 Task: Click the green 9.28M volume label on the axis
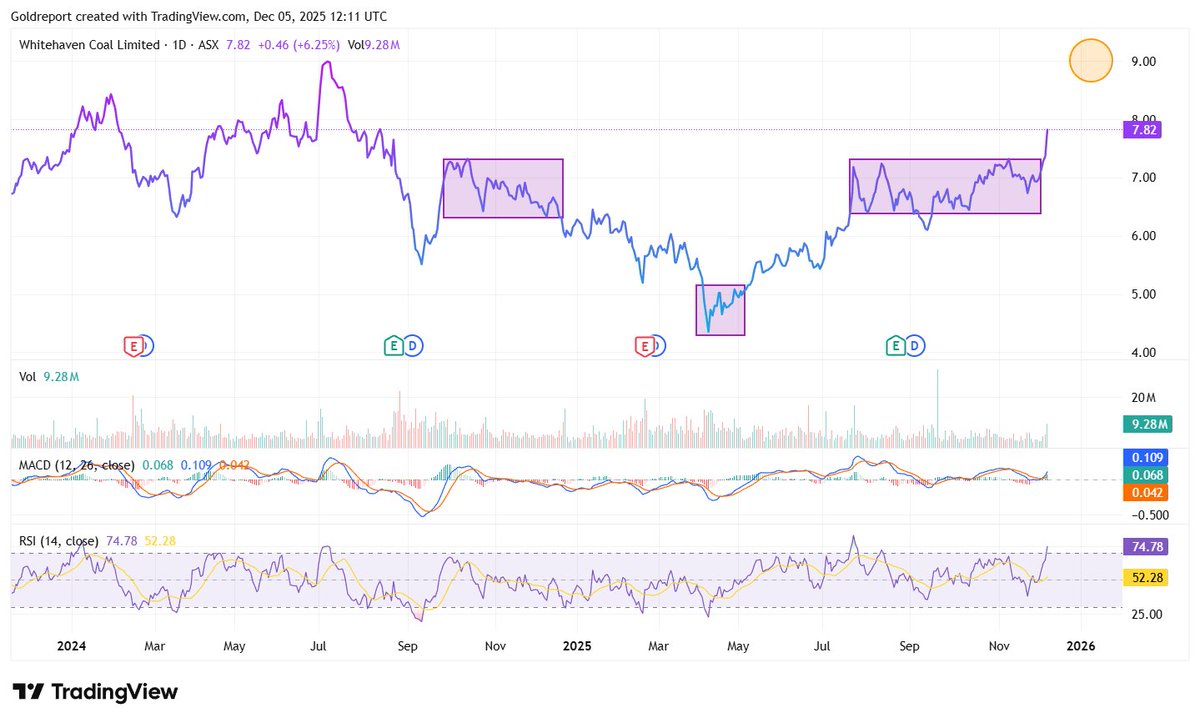(1148, 424)
